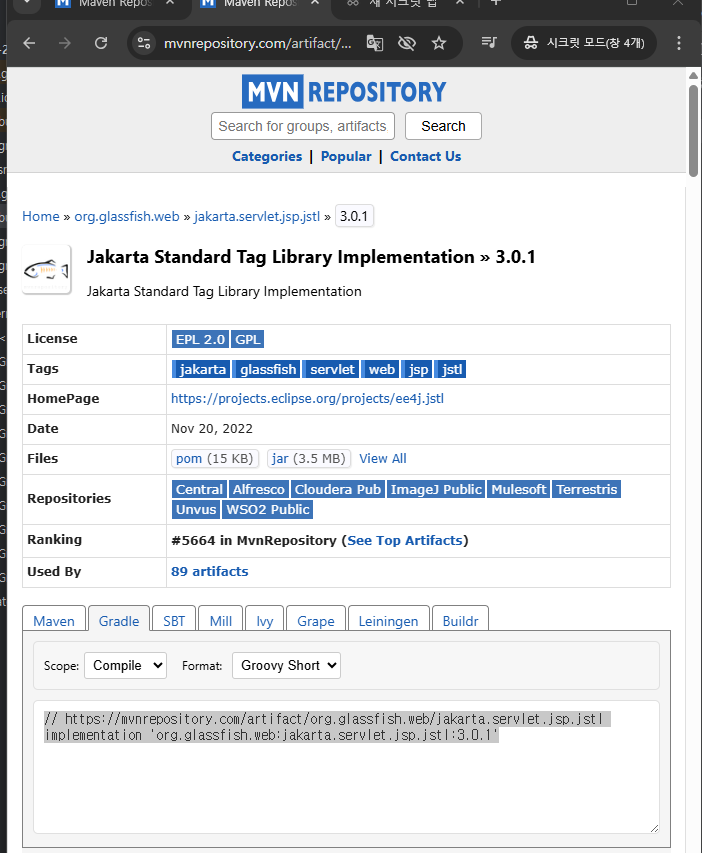Switch to the Maven tab
Viewport: 702px width, 853px height.
tap(54, 619)
